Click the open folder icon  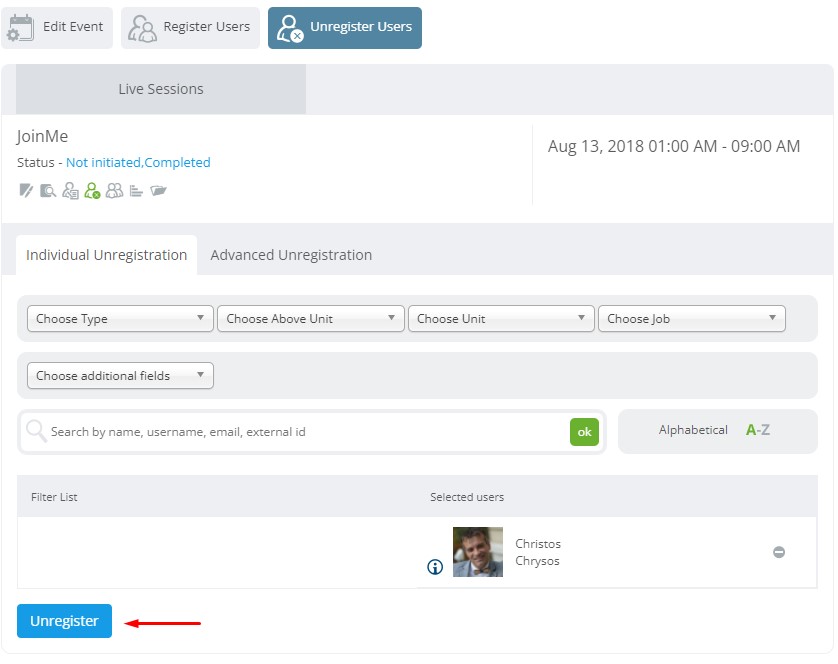click(158, 190)
